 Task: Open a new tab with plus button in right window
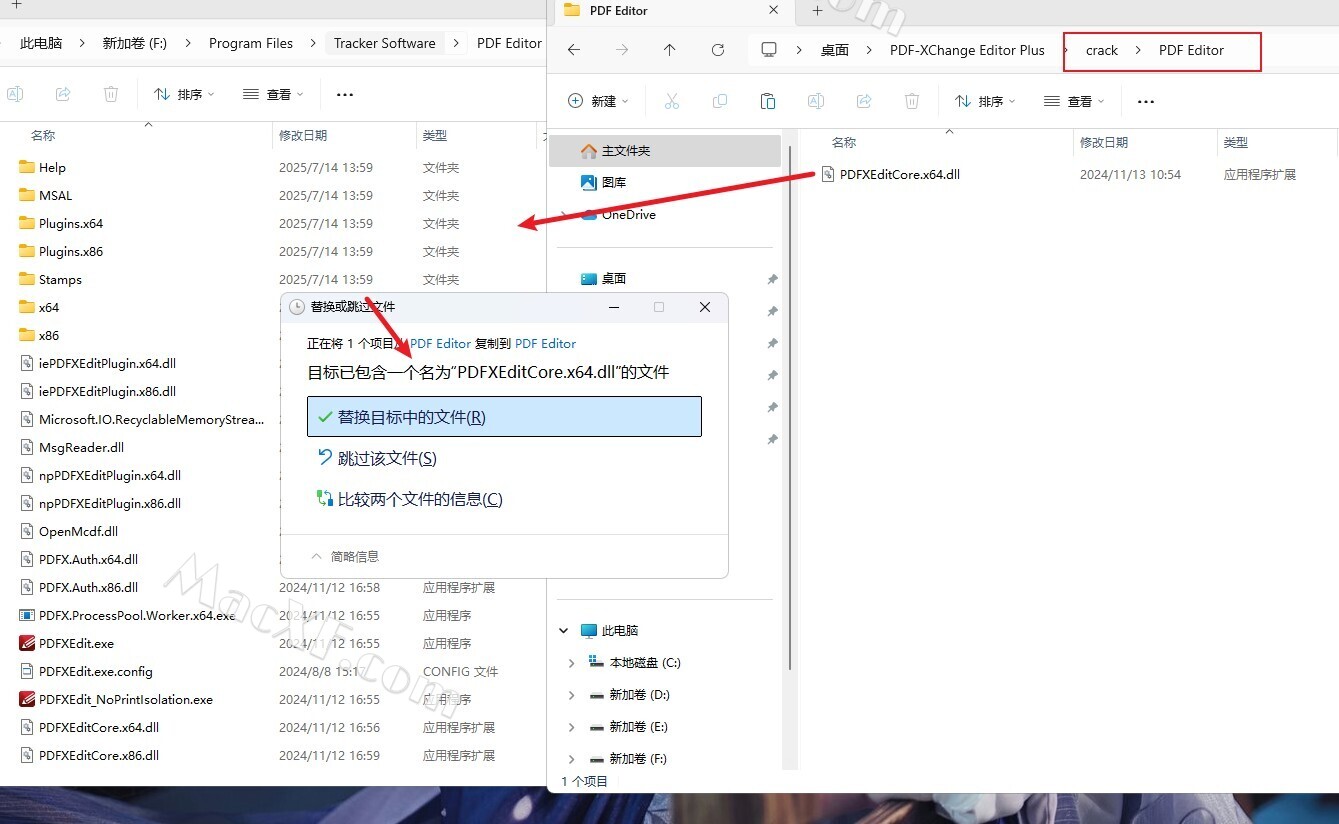pyautogui.click(x=817, y=10)
